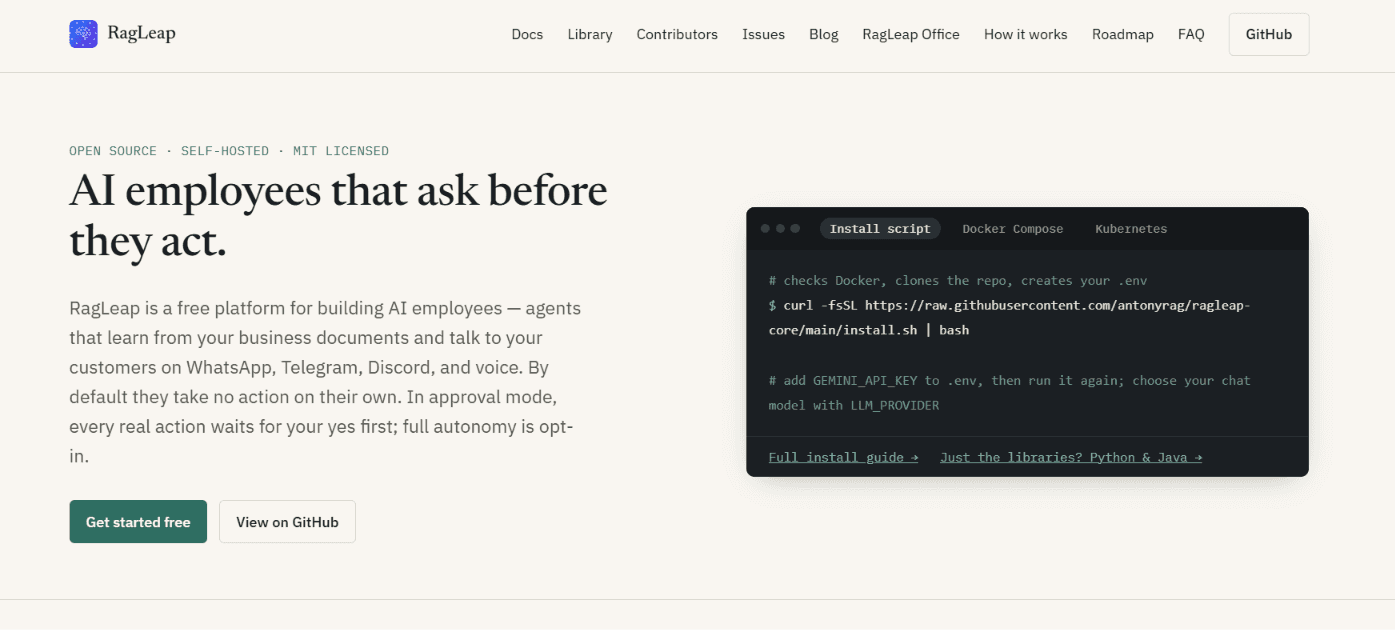
Task: Open the Full install guide link
Action: point(843,457)
